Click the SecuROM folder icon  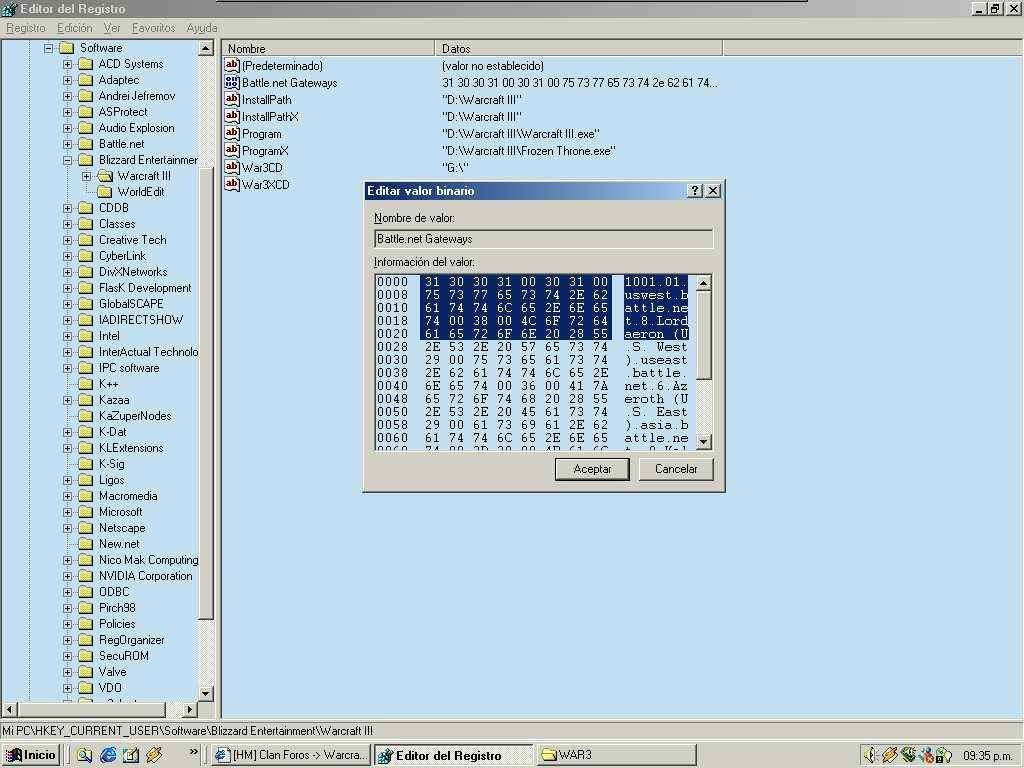click(86, 656)
